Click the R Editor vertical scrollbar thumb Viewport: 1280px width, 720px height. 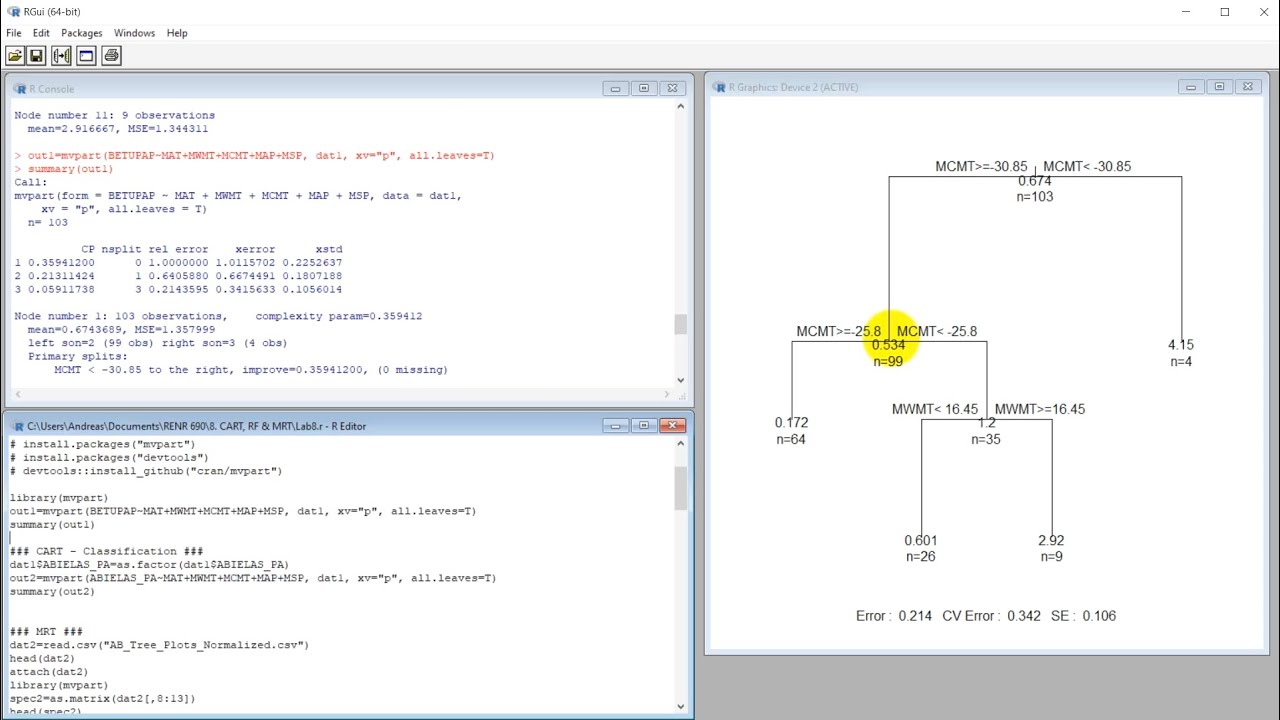[681, 488]
